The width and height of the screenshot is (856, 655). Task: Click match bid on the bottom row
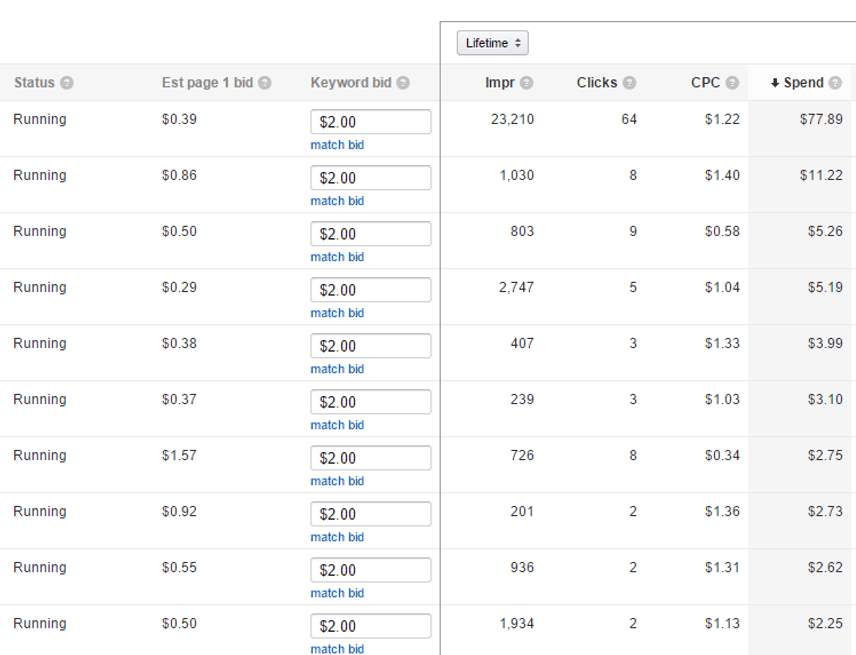[337, 649]
